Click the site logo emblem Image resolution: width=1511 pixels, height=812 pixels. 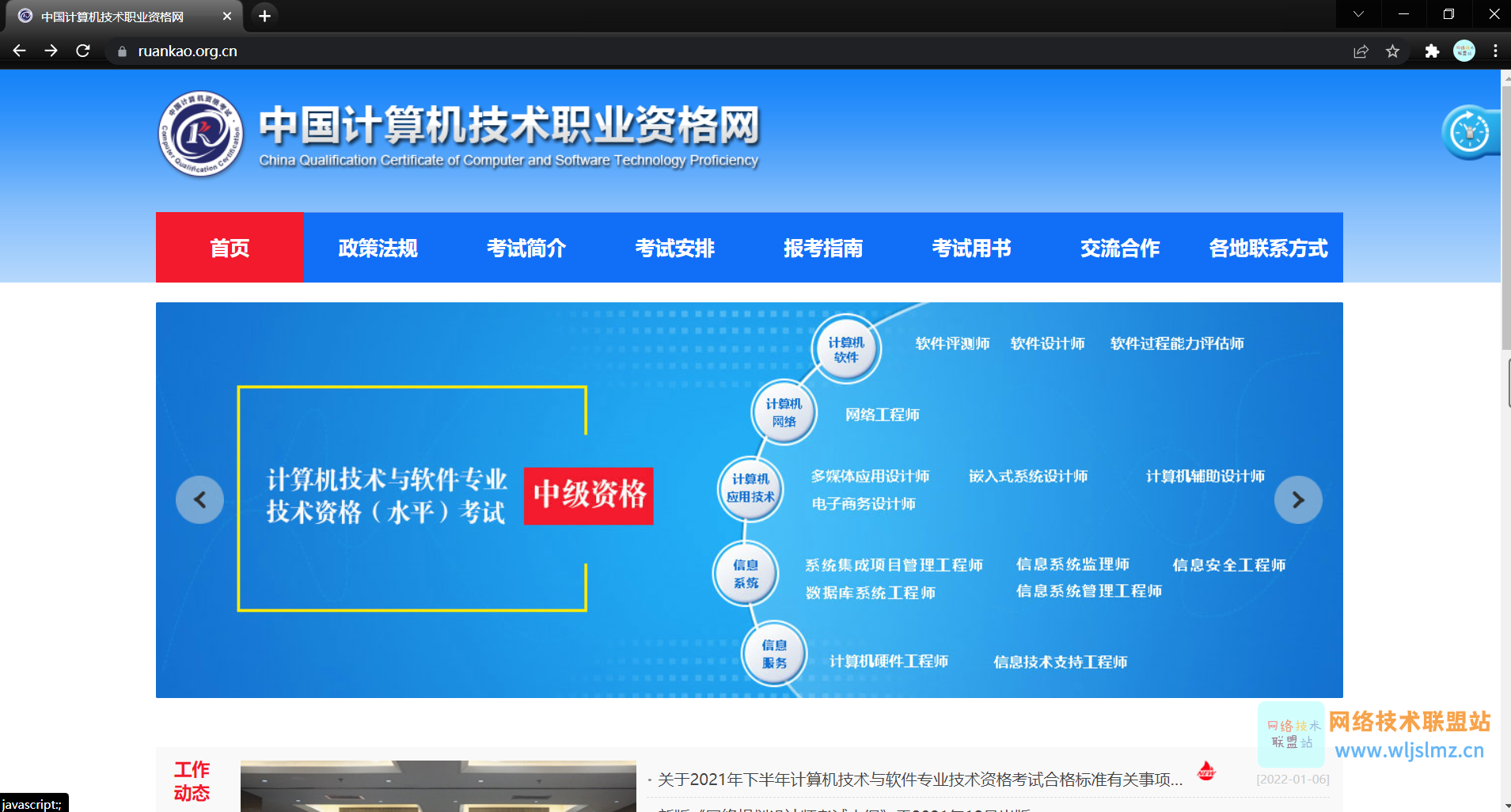pos(200,134)
